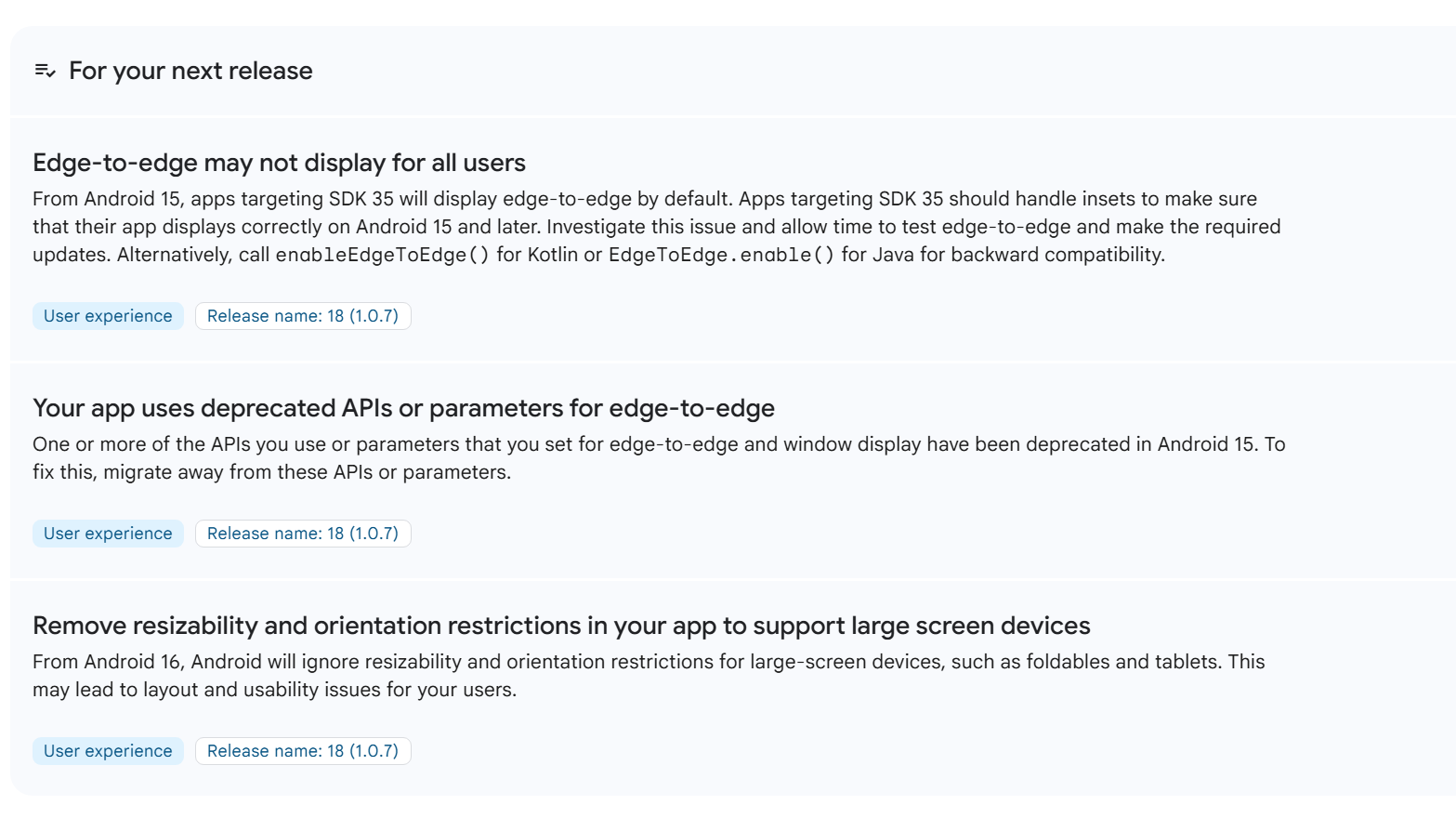
Task: Click User experience tag under Remove resizability issue
Action: [108, 751]
